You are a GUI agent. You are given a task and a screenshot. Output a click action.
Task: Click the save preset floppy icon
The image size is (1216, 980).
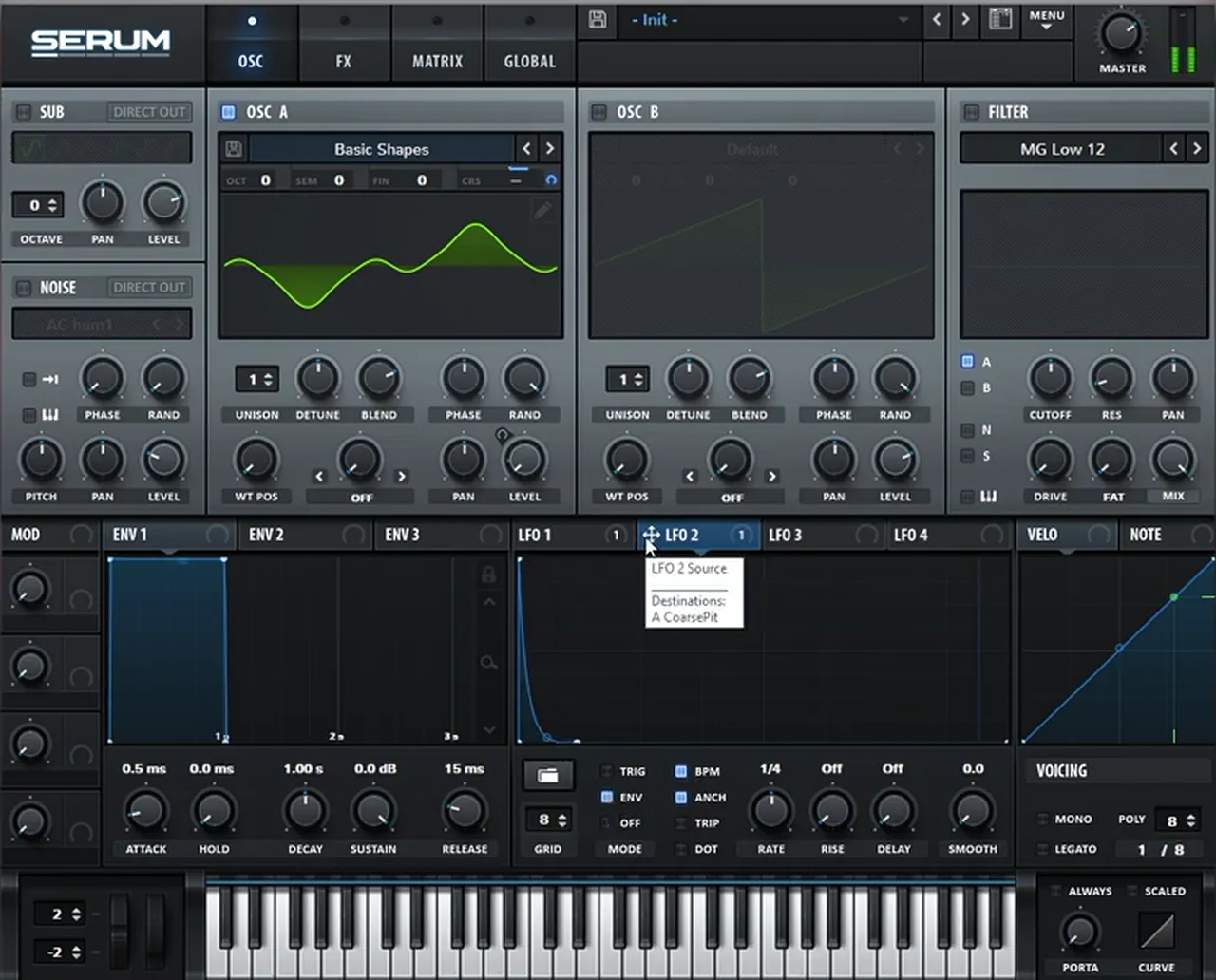(598, 20)
